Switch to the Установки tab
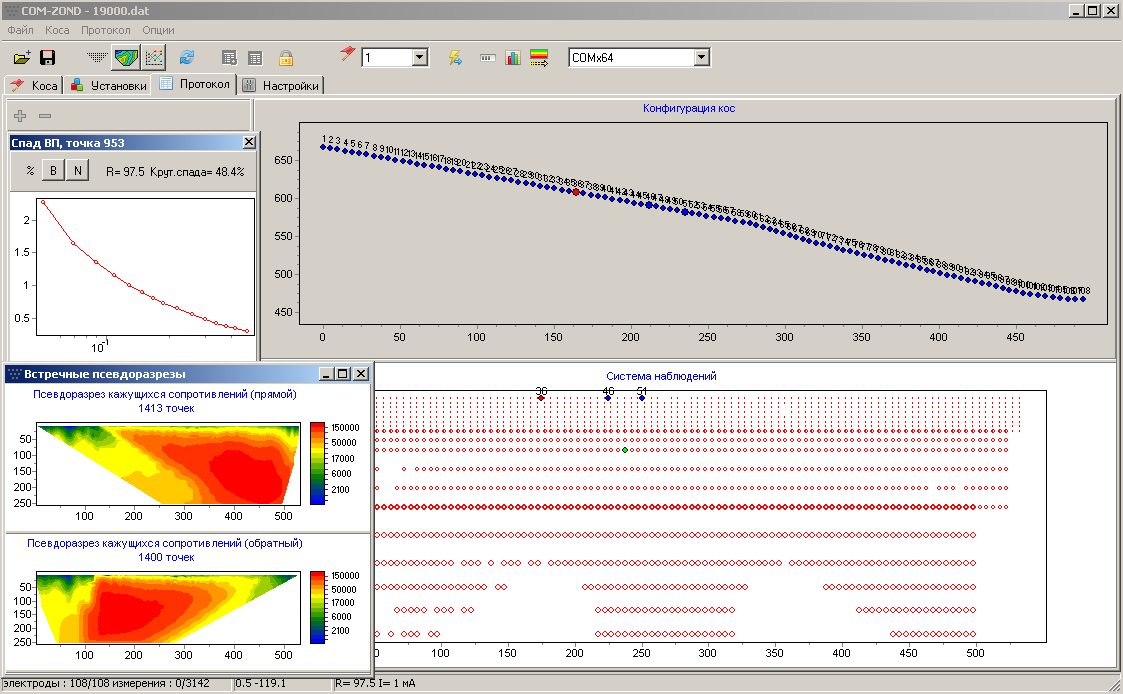The image size is (1123, 694). pos(109,86)
